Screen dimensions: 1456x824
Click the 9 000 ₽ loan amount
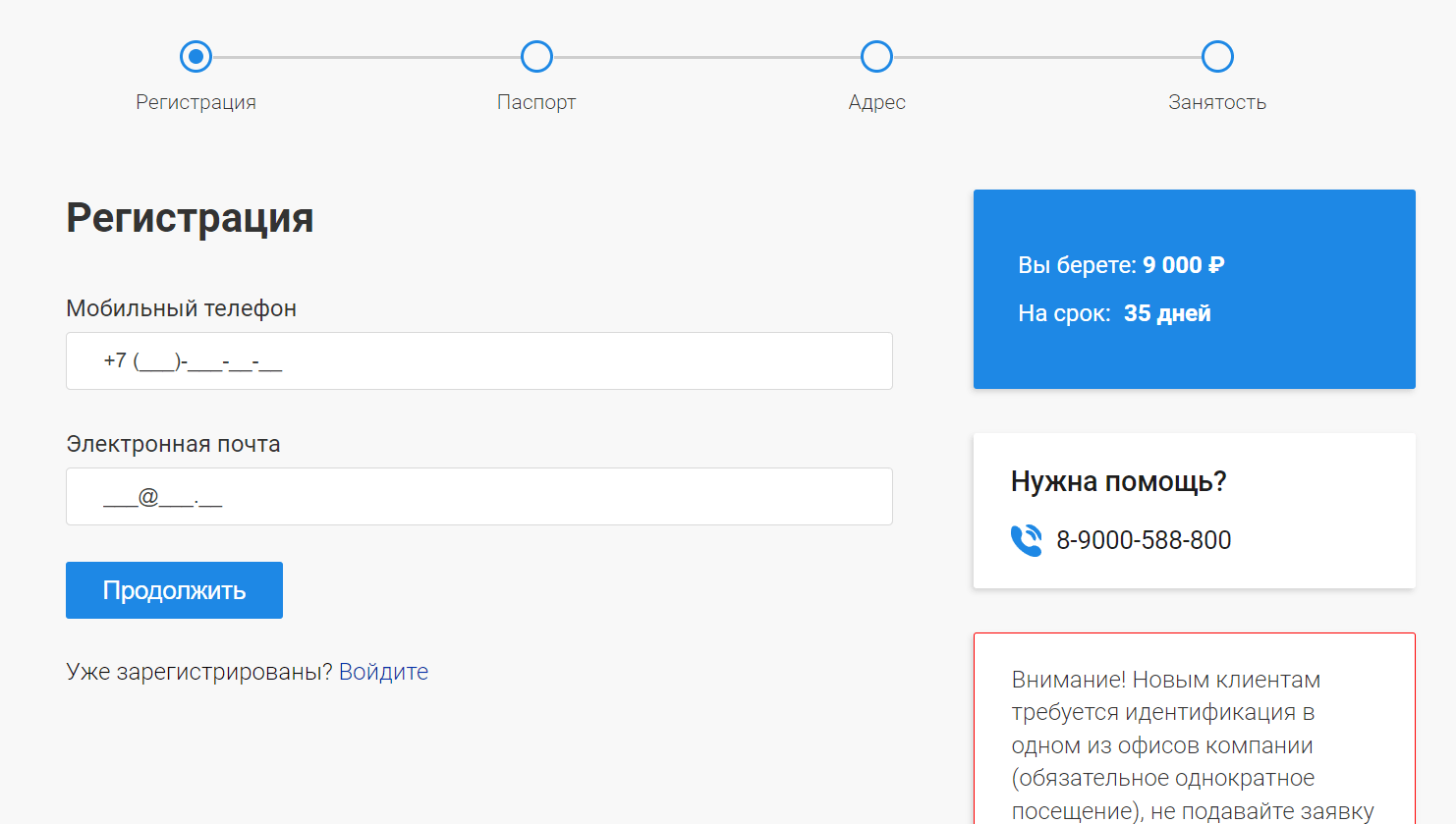click(x=1183, y=265)
